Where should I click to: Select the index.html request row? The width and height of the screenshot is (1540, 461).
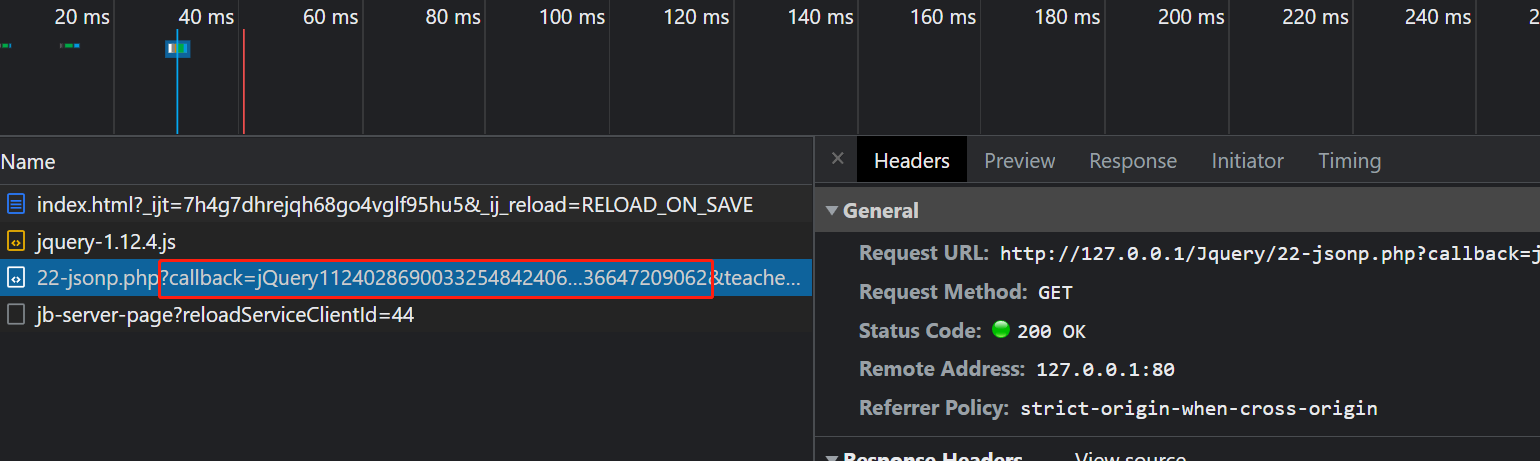point(405,205)
